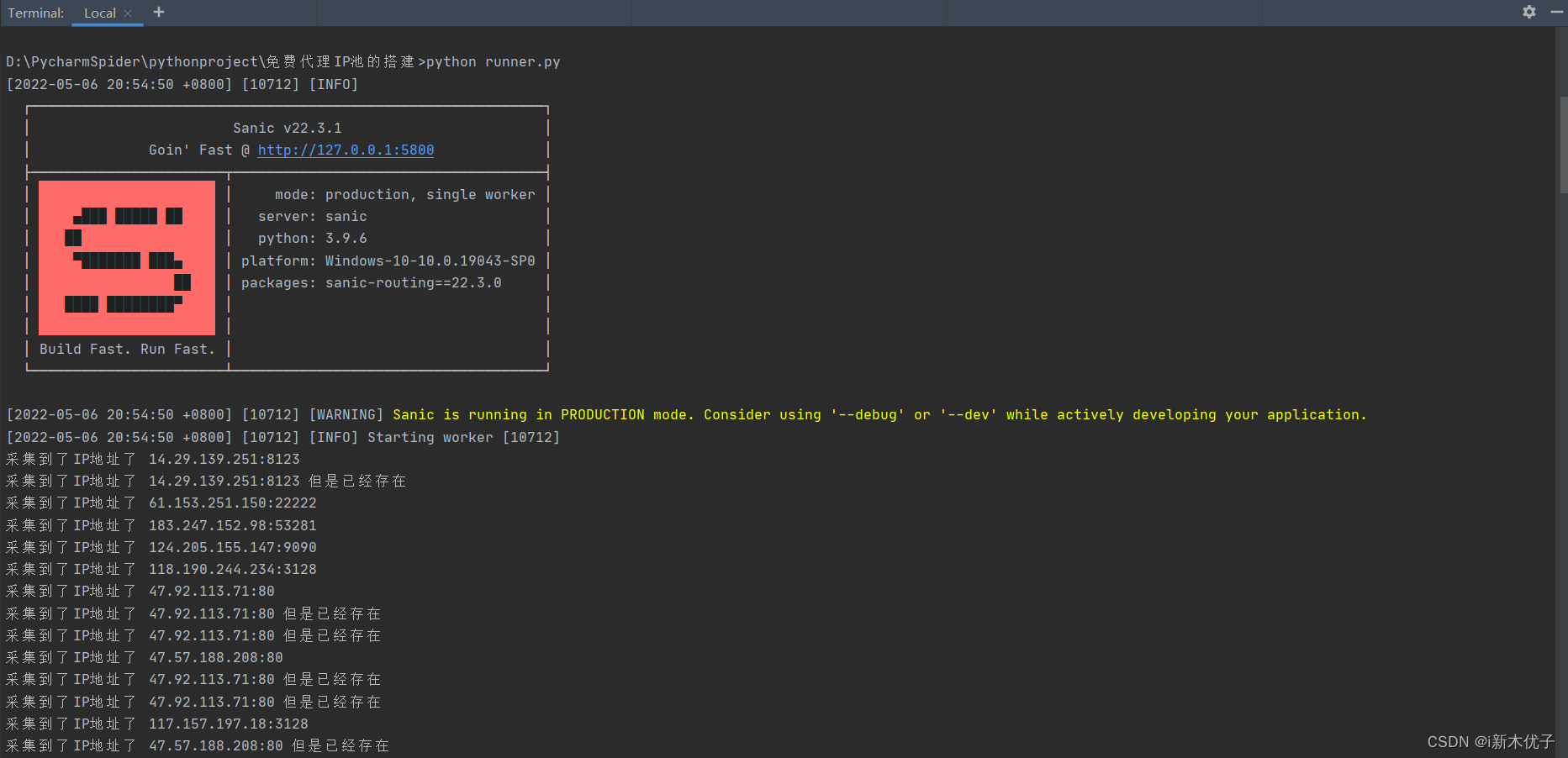
Task: Click the 'mode: production, single worker' line
Action: (x=404, y=194)
